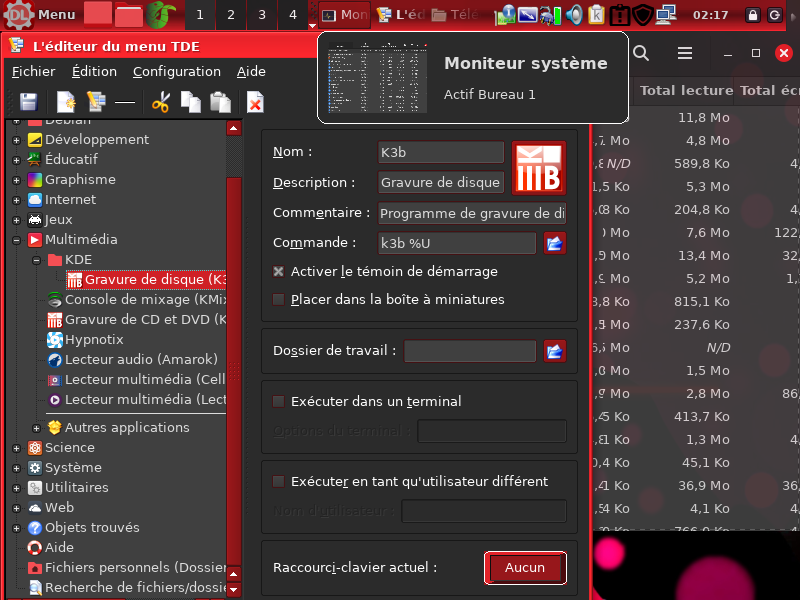Click the New Submenu toolbar icon
The height and width of the screenshot is (600, 800).
pyautogui.click(x=96, y=102)
